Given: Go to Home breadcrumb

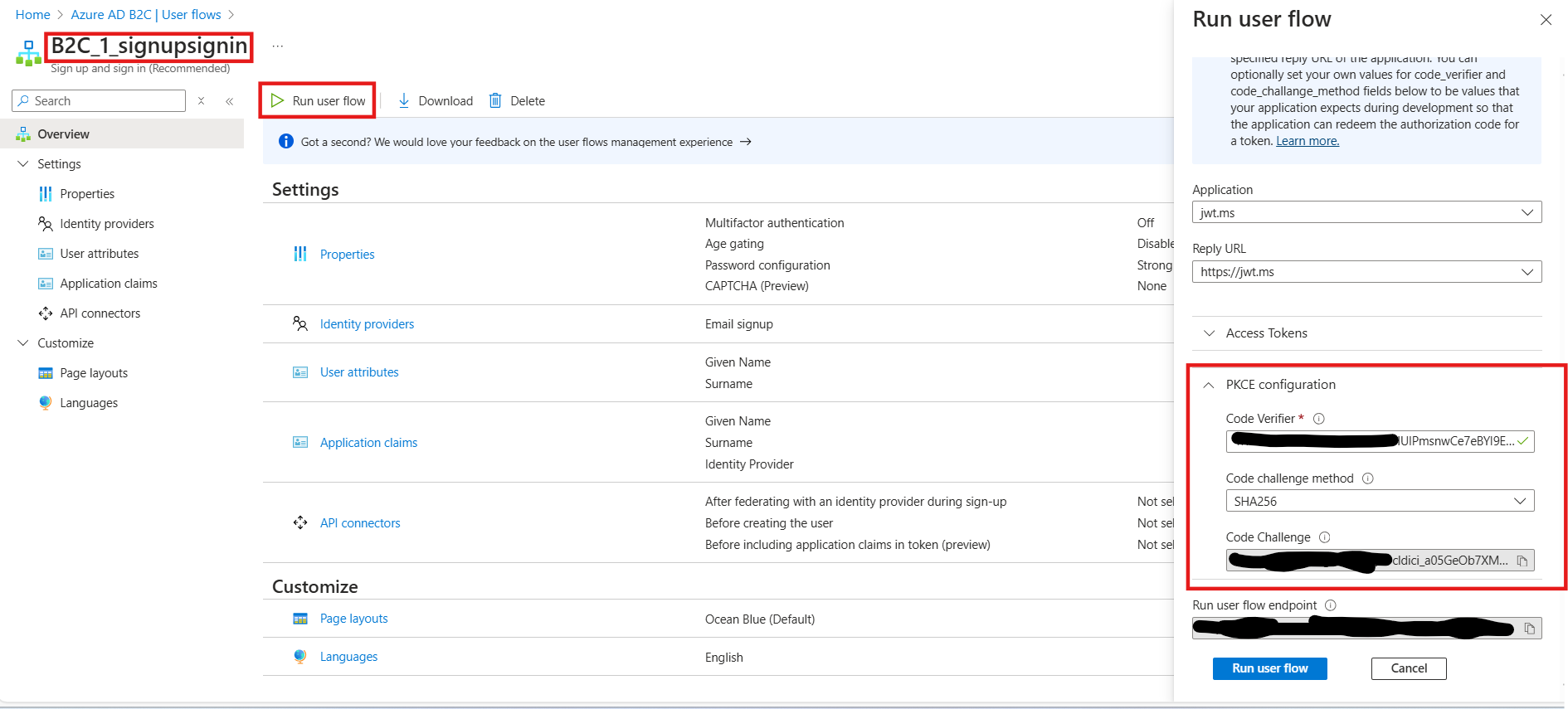Looking at the screenshot, I should [x=33, y=15].
